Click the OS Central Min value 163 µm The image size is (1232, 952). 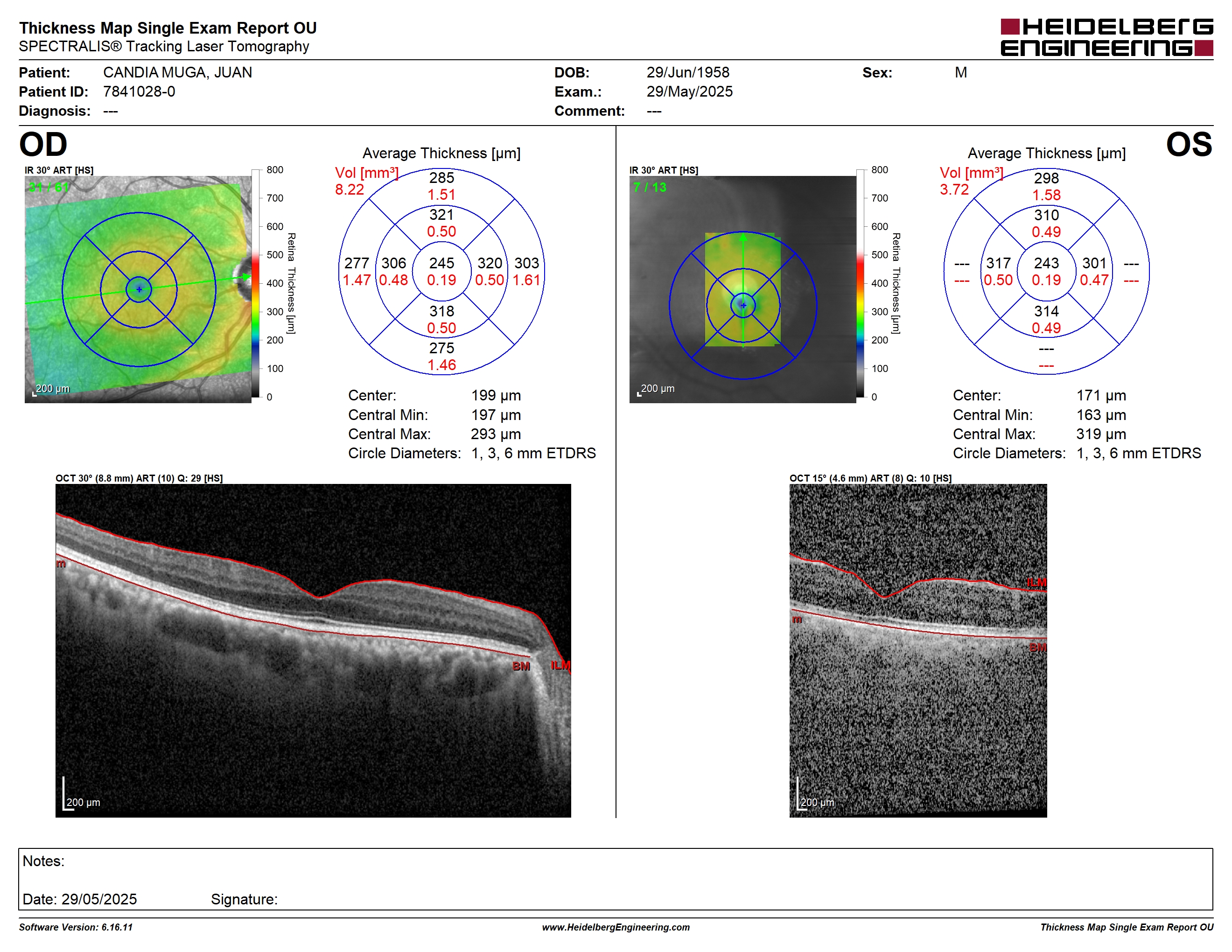pyautogui.click(x=1101, y=415)
